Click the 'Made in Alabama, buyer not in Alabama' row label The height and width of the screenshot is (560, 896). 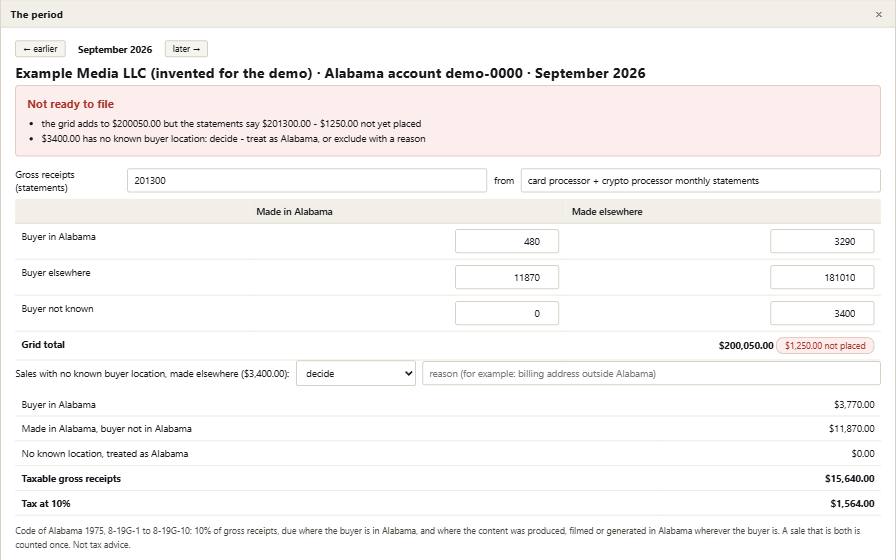[106, 429]
